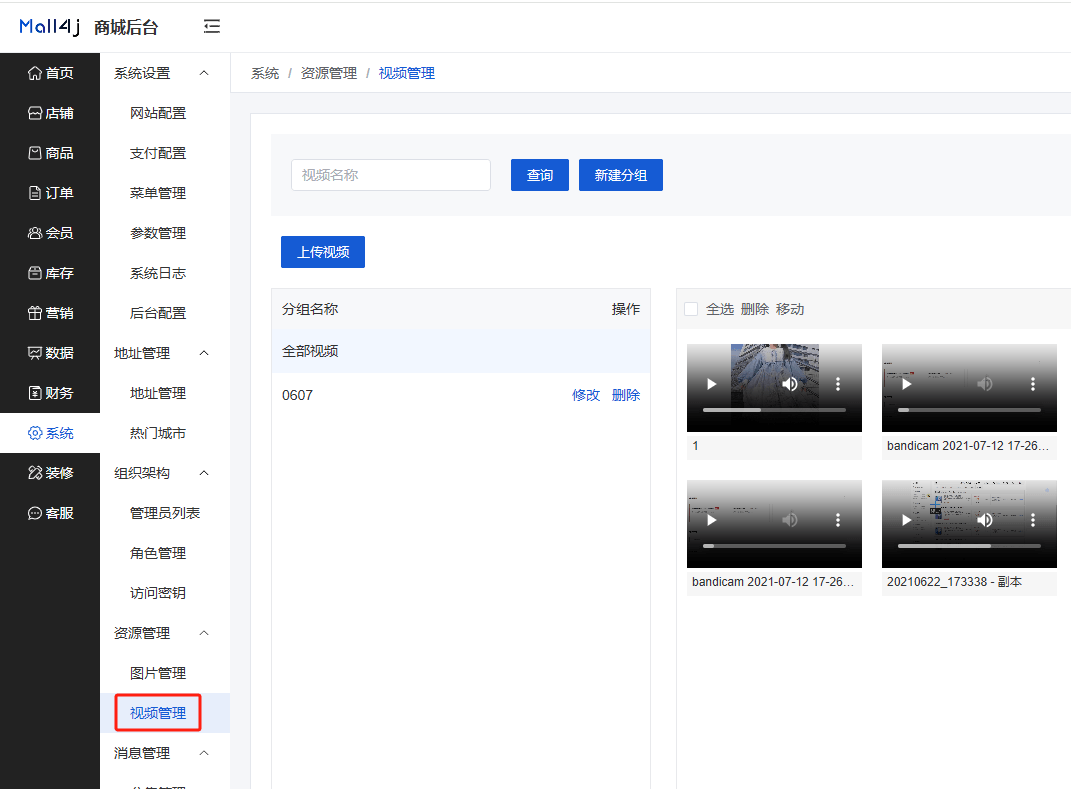Screen dimensions: 1071x789
Task: Play the first bandicam video in top row
Action: coord(906,384)
